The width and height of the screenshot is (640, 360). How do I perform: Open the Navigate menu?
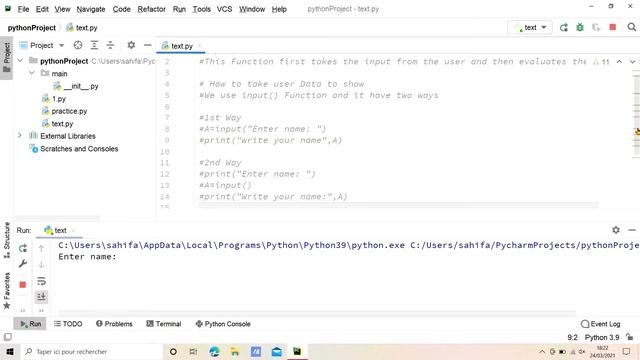click(91, 9)
